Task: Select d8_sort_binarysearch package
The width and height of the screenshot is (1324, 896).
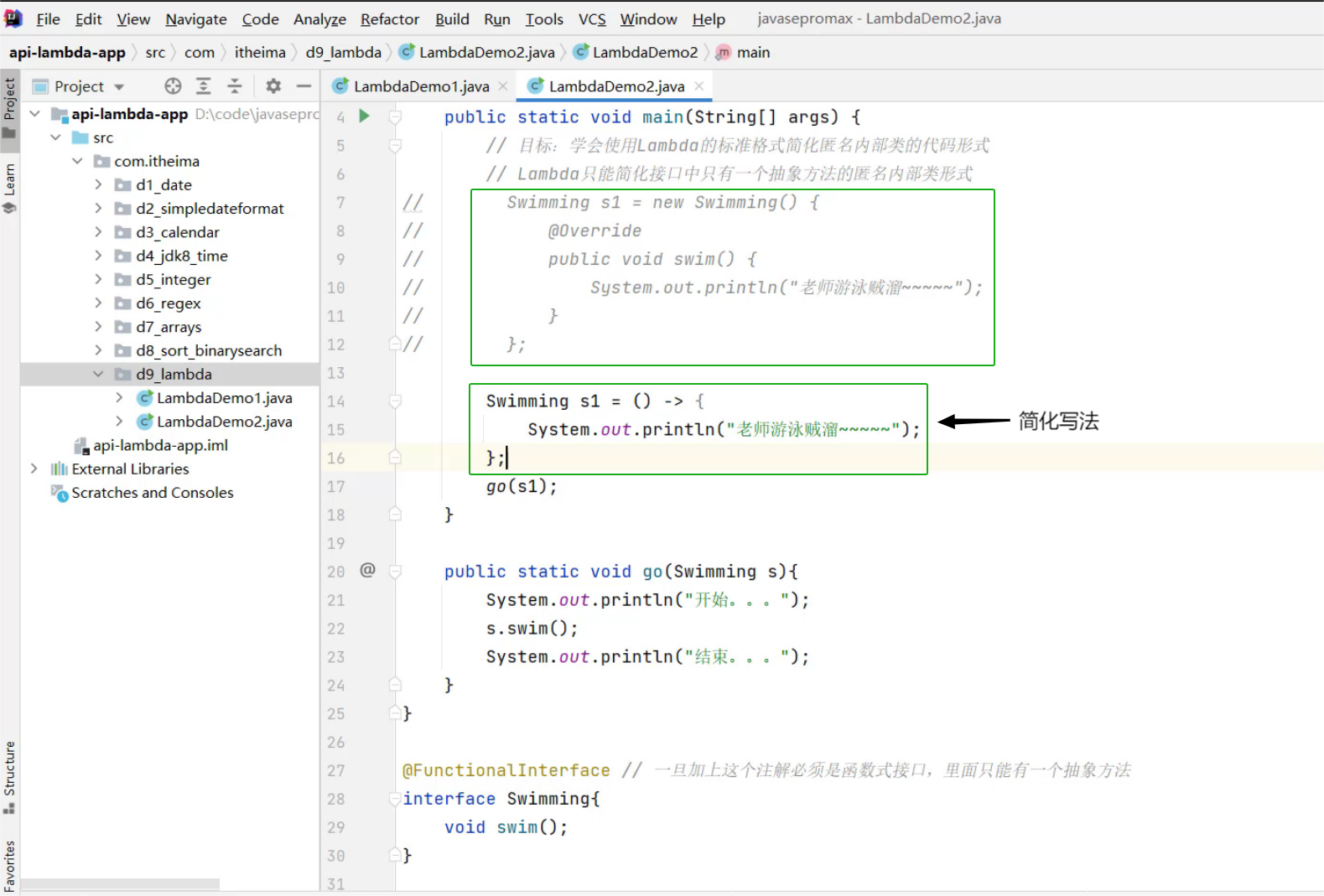Action: [200, 350]
